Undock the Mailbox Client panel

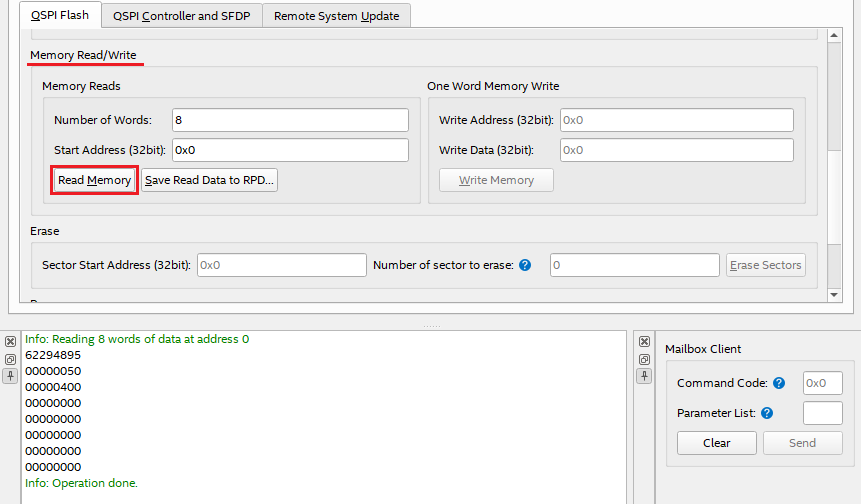click(644, 359)
